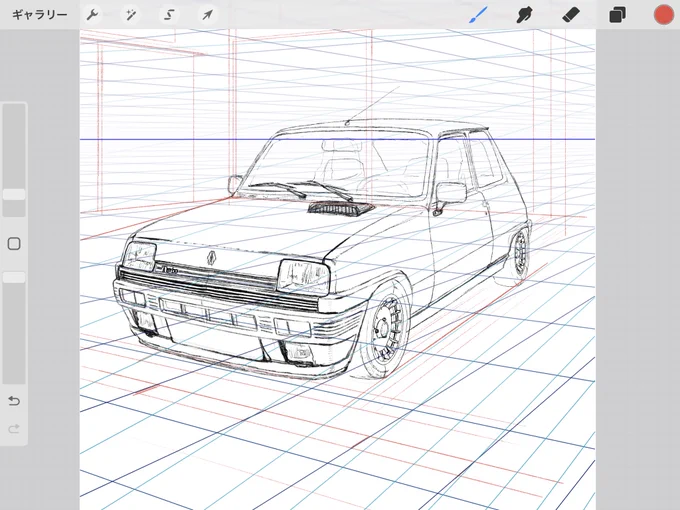This screenshot has width=680, height=510.
Task: Open the red color picker circle
Action: click(x=664, y=15)
